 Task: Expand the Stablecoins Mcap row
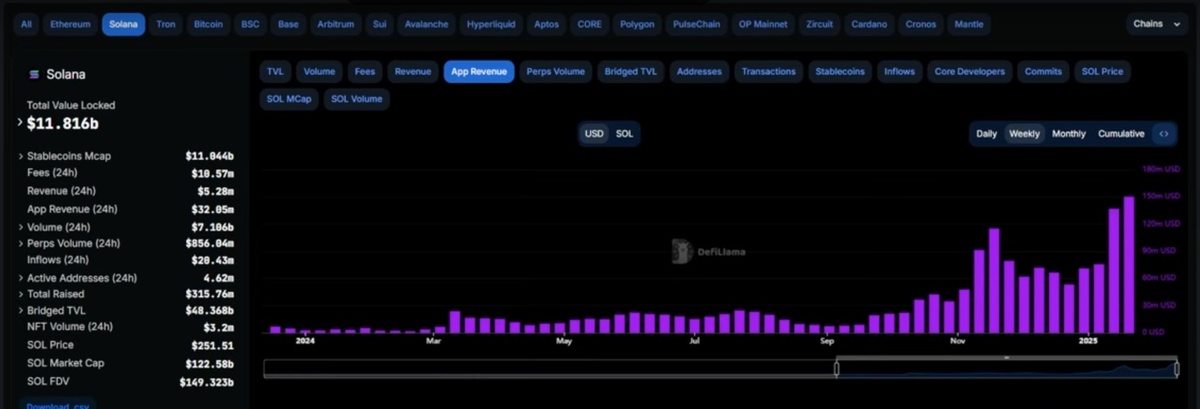(x=21, y=156)
